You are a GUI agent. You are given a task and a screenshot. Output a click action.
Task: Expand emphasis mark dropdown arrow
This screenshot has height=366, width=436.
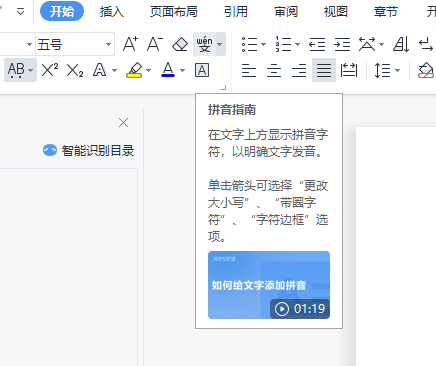pos(31,70)
